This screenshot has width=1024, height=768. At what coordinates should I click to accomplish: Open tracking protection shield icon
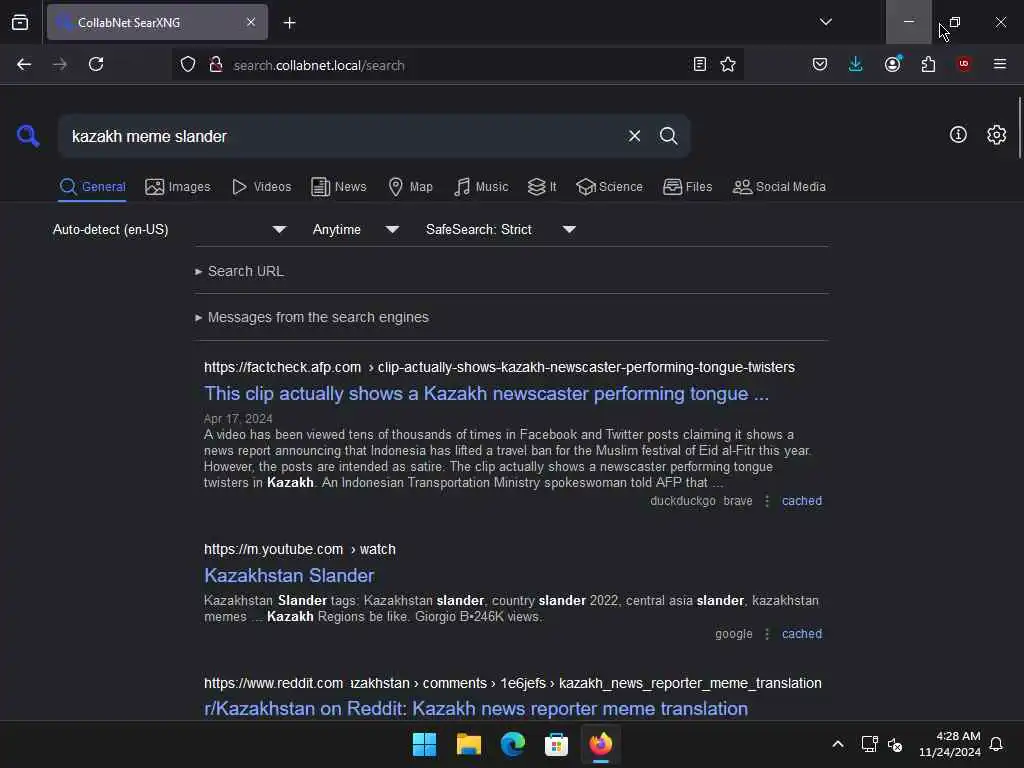[188, 64]
